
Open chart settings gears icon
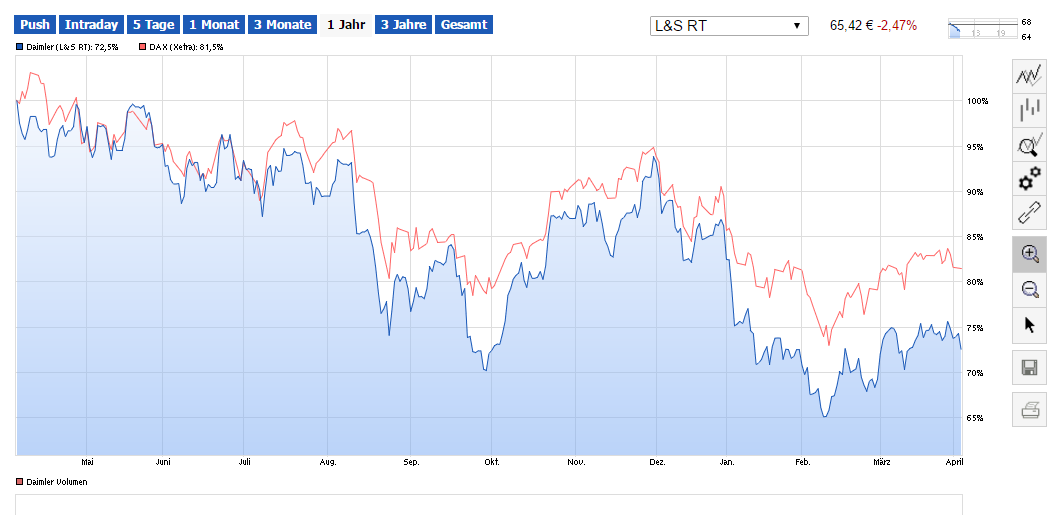point(1029,179)
